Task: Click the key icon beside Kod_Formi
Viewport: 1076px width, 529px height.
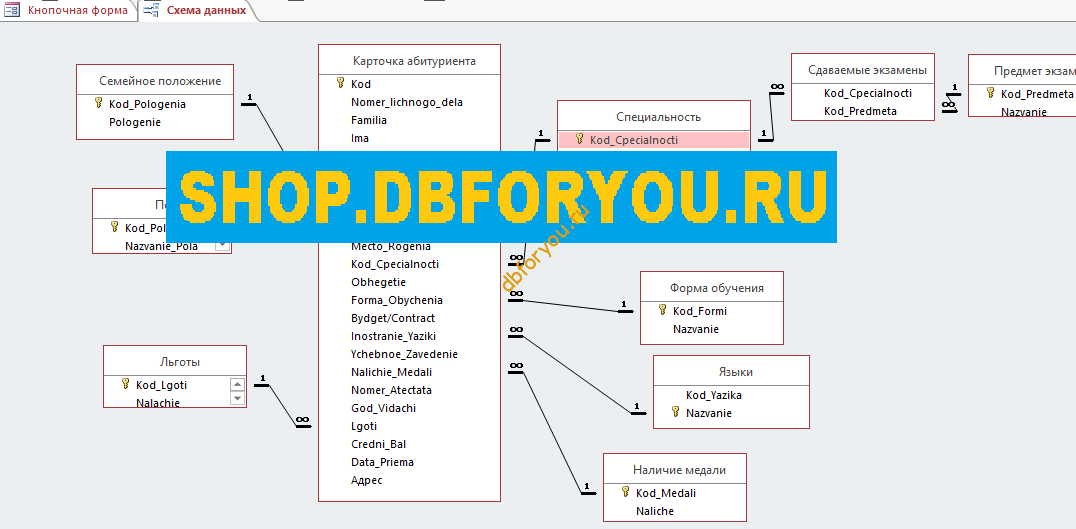Action: tap(662, 310)
